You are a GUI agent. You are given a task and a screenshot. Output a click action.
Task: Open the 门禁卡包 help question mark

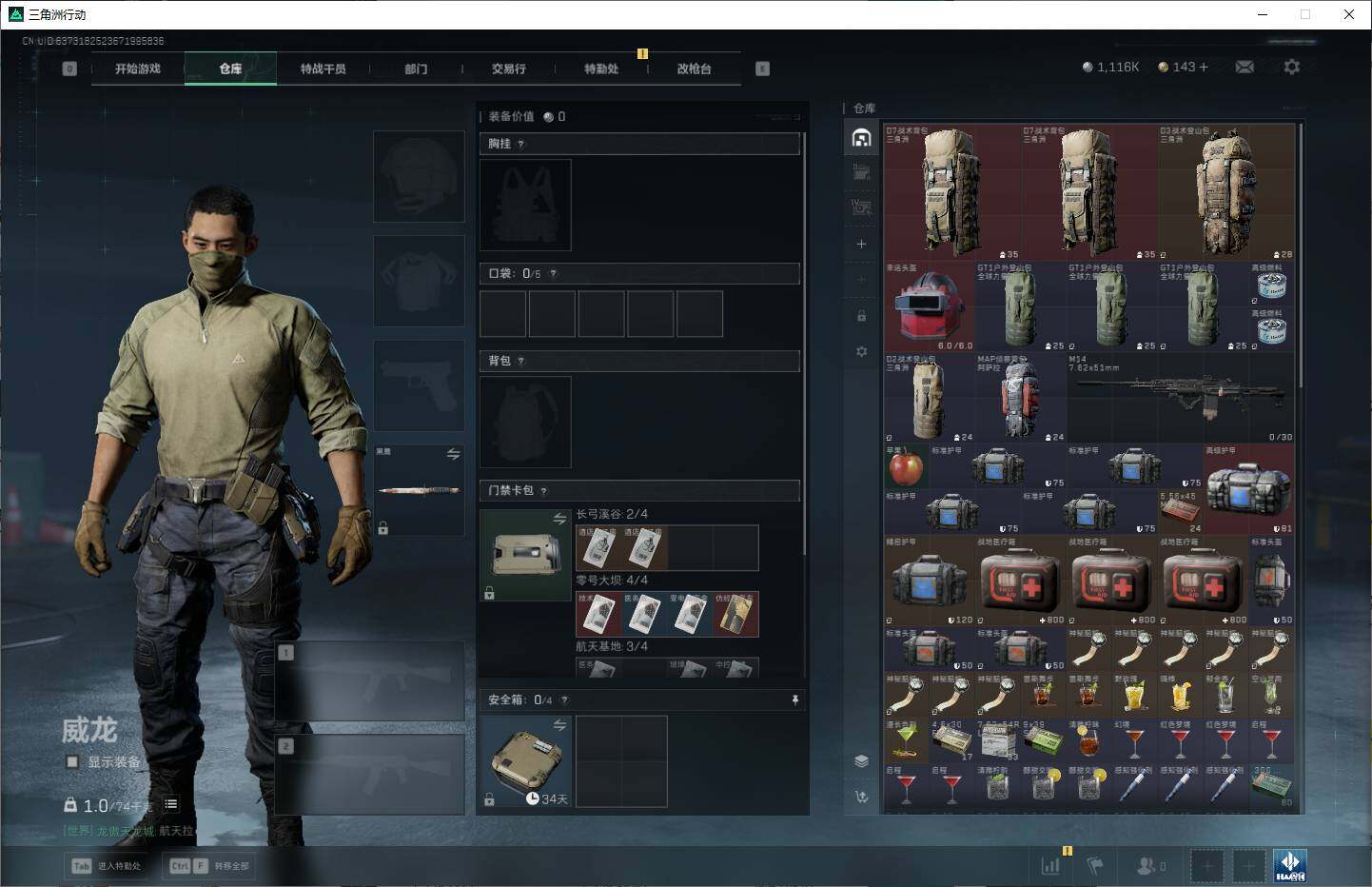(x=543, y=491)
